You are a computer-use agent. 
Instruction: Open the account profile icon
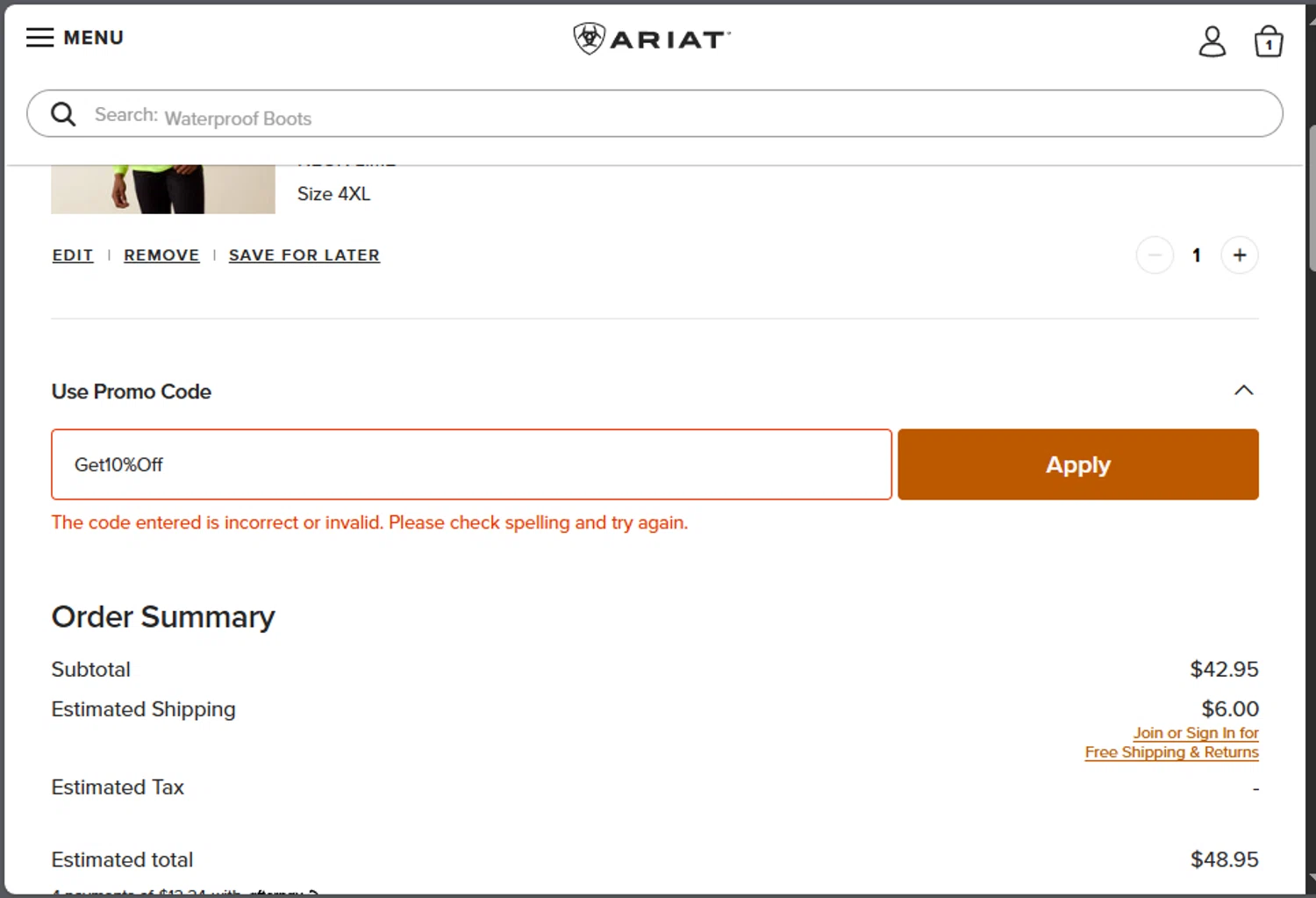point(1212,41)
